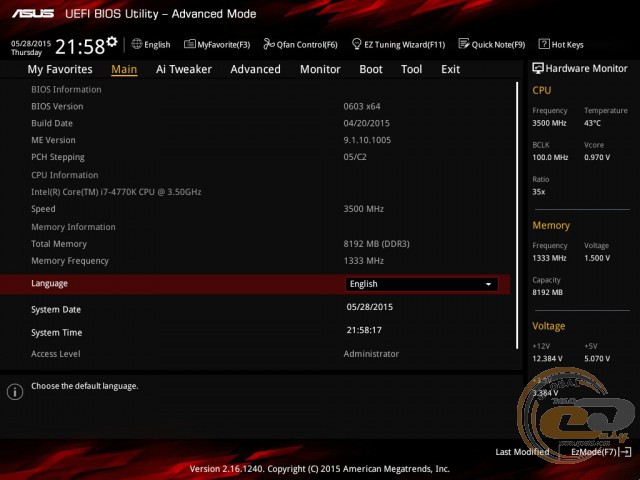Screen dimensions: 640x480
Task: Open Quick Note(F9)
Action: [492, 44]
